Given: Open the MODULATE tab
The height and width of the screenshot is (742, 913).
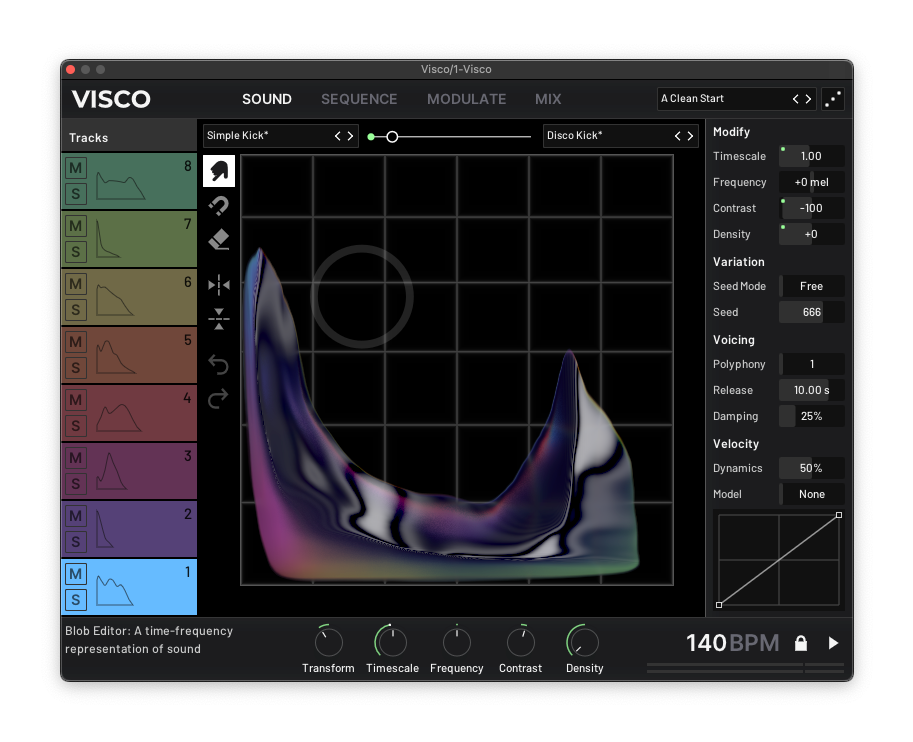Looking at the screenshot, I should point(466,99).
